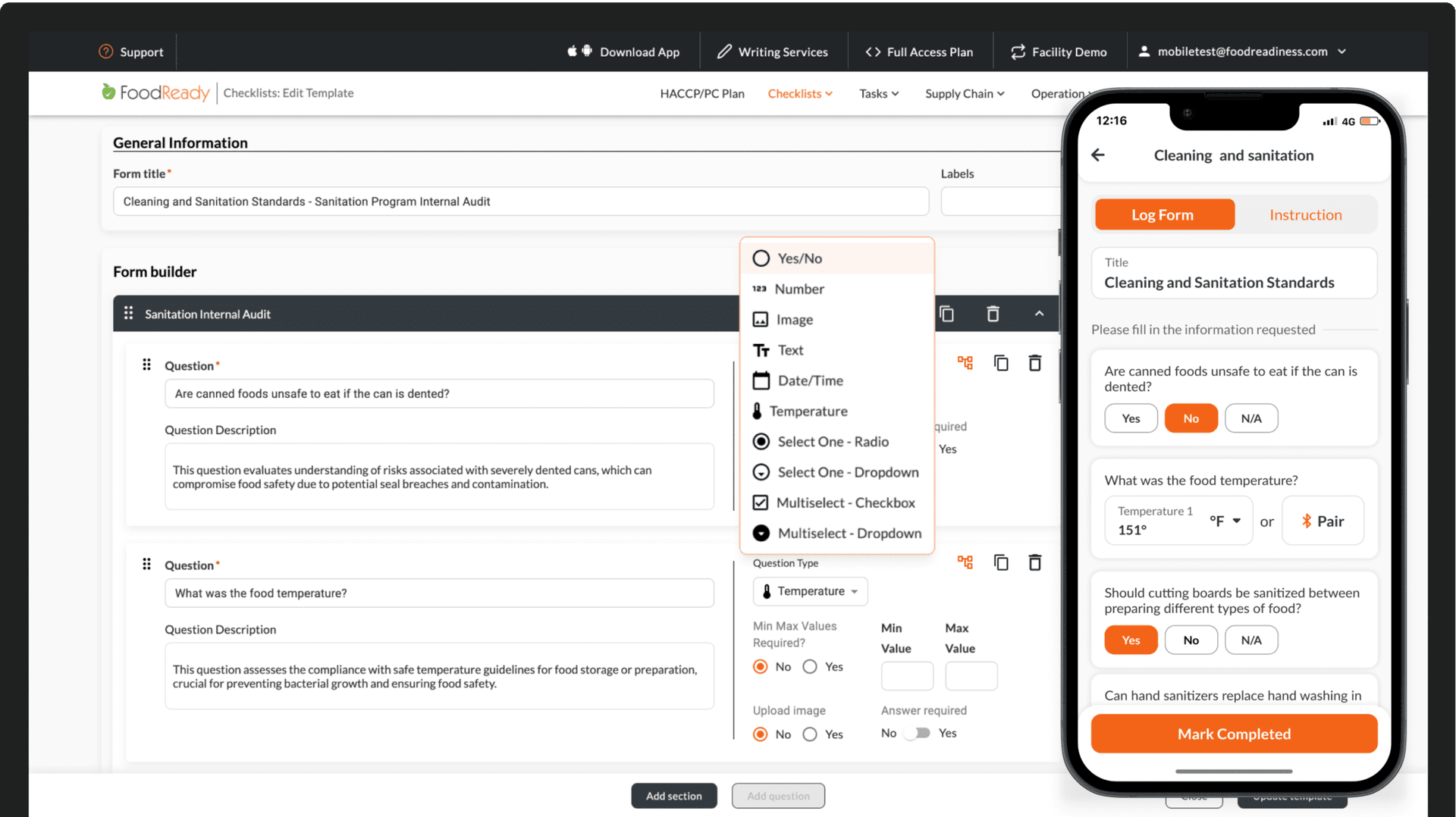The image size is (1456, 817).
Task: Open the Temperature question type dropdown
Action: pyautogui.click(x=809, y=591)
